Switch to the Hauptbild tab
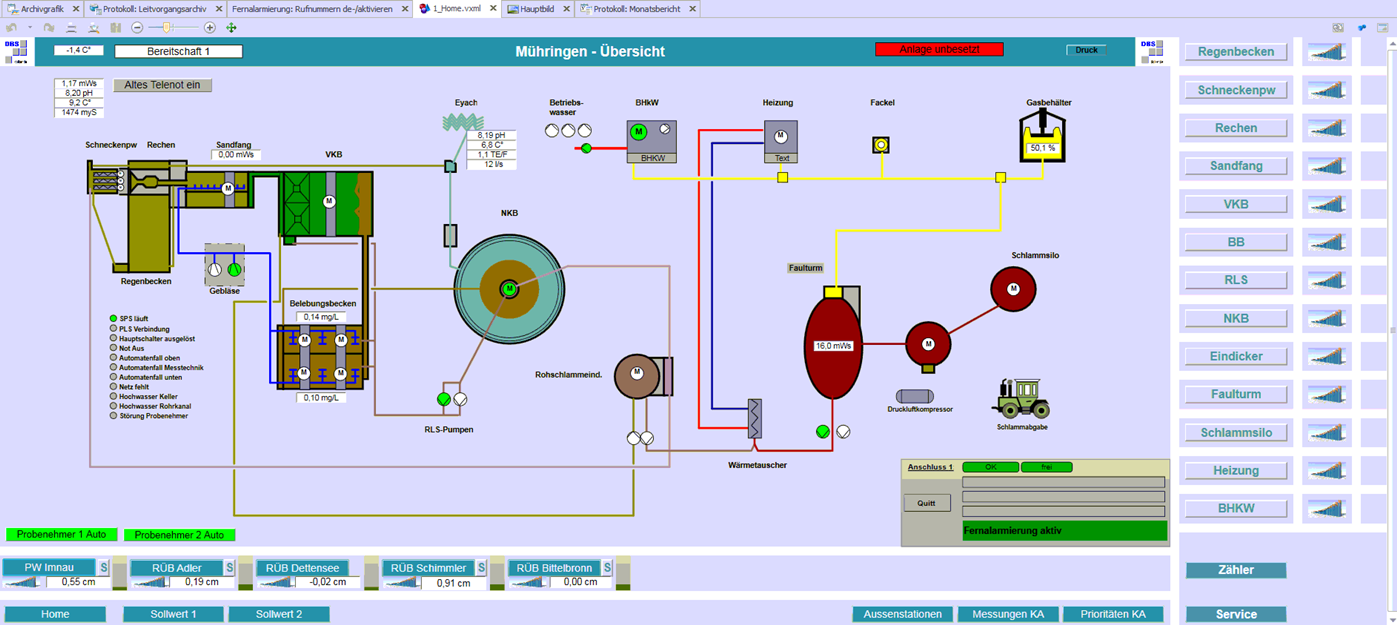This screenshot has height=625, width=1397. click(x=539, y=9)
